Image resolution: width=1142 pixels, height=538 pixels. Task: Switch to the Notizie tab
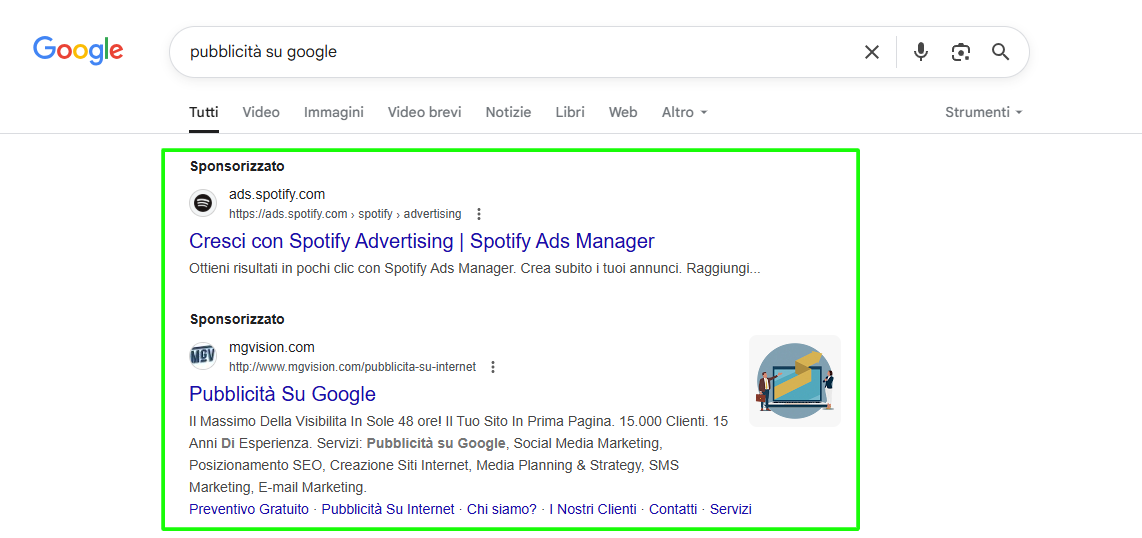508,112
